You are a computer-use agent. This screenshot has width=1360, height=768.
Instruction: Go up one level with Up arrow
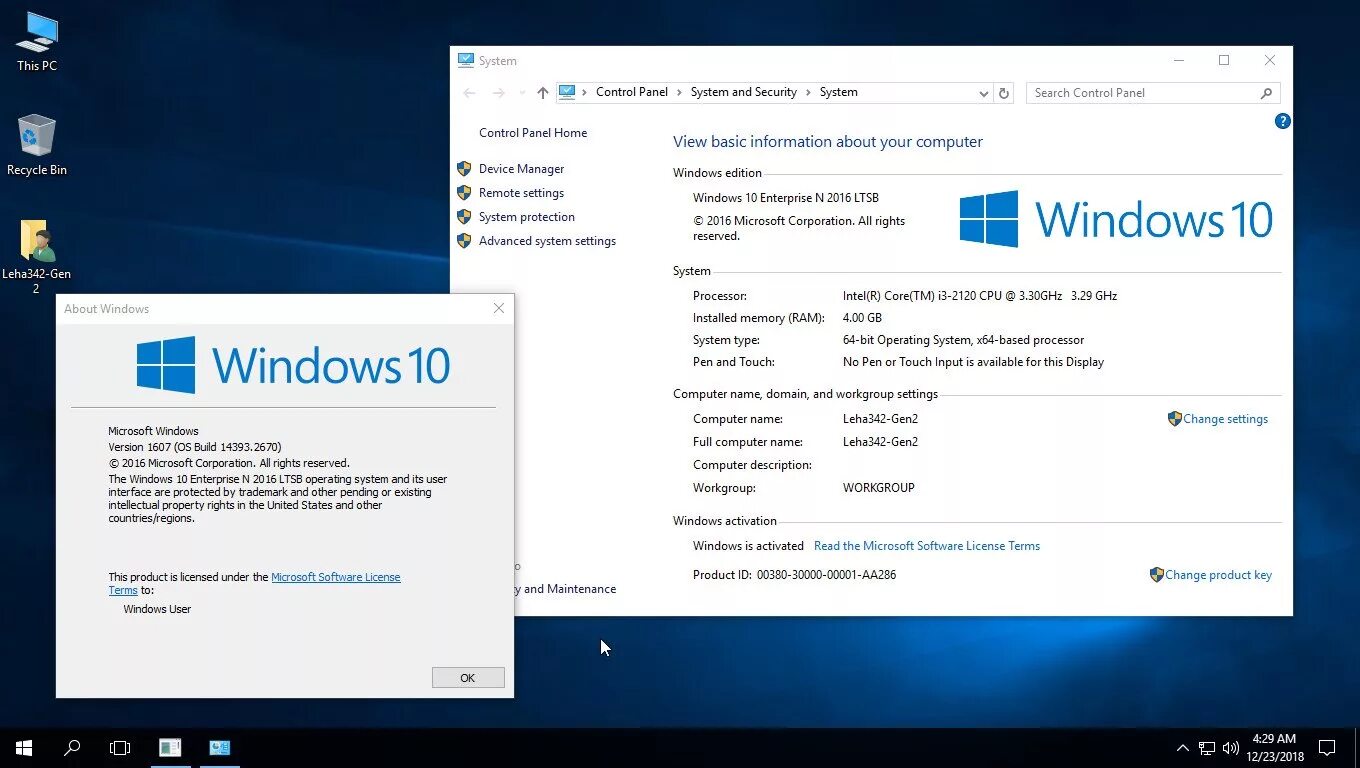point(543,92)
